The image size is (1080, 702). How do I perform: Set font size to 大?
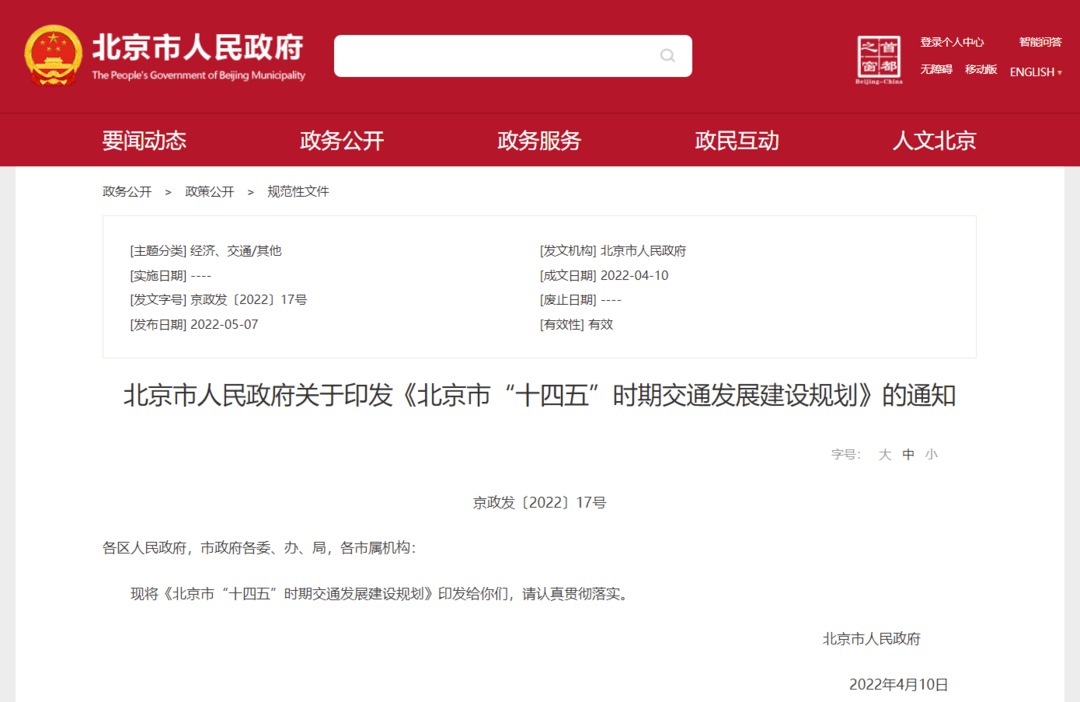point(885,455)
